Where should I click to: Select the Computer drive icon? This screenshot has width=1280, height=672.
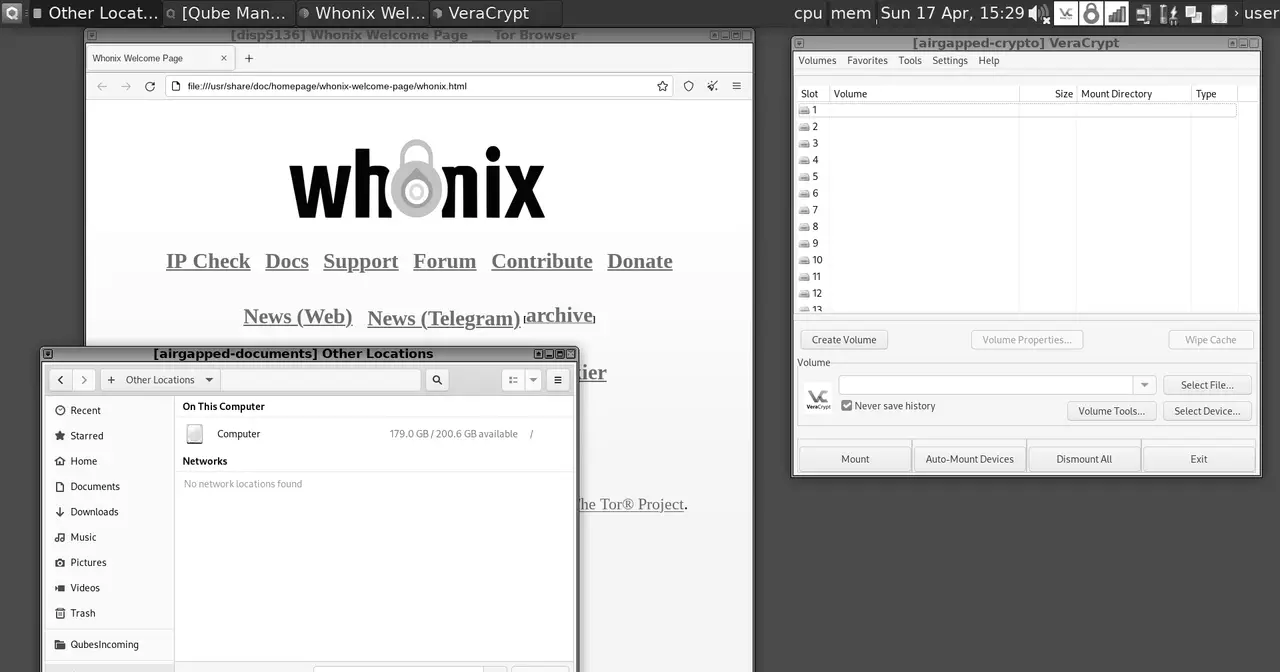tap(195, 434)
